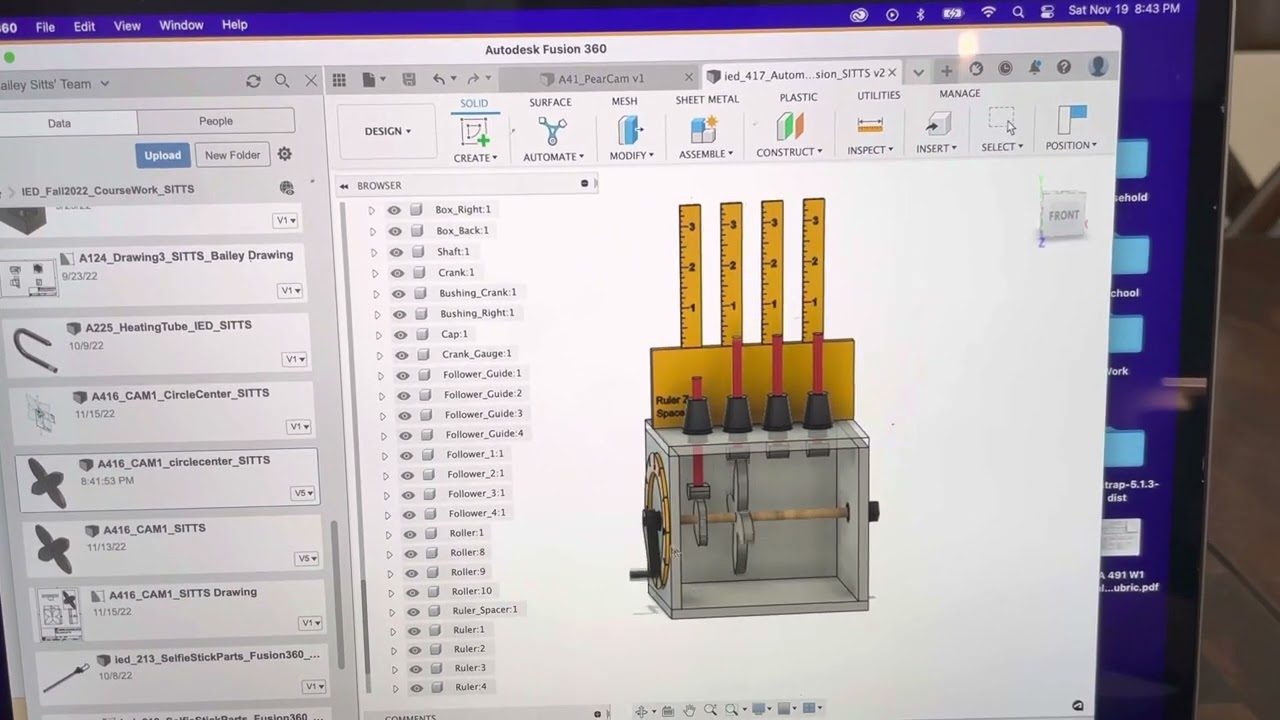Click the Save icon
1280x720 pixels.
point(408,79)
